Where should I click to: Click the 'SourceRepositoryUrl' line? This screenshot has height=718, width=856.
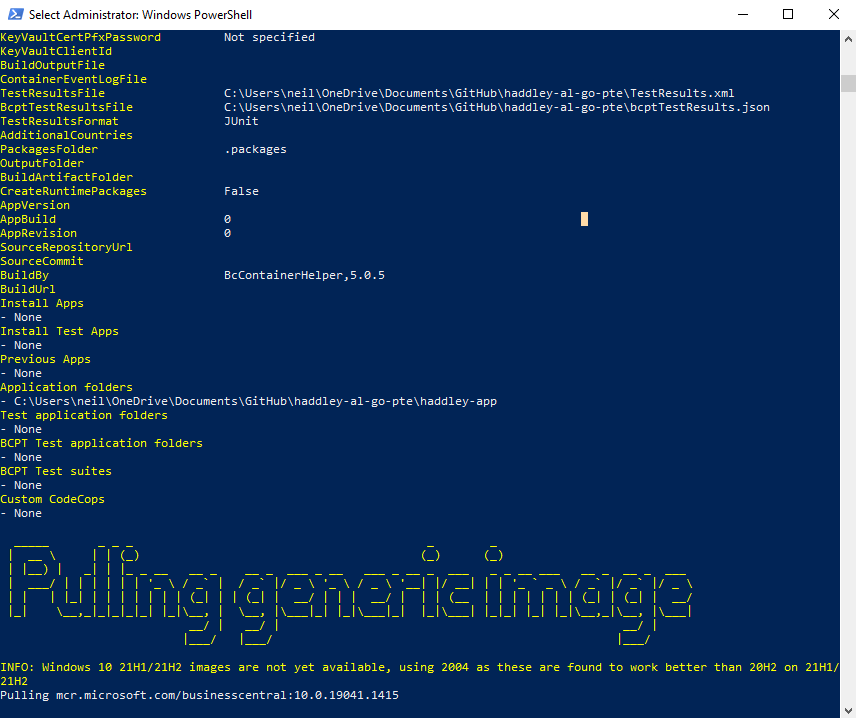pyautogui.click(x=67, y=247)
